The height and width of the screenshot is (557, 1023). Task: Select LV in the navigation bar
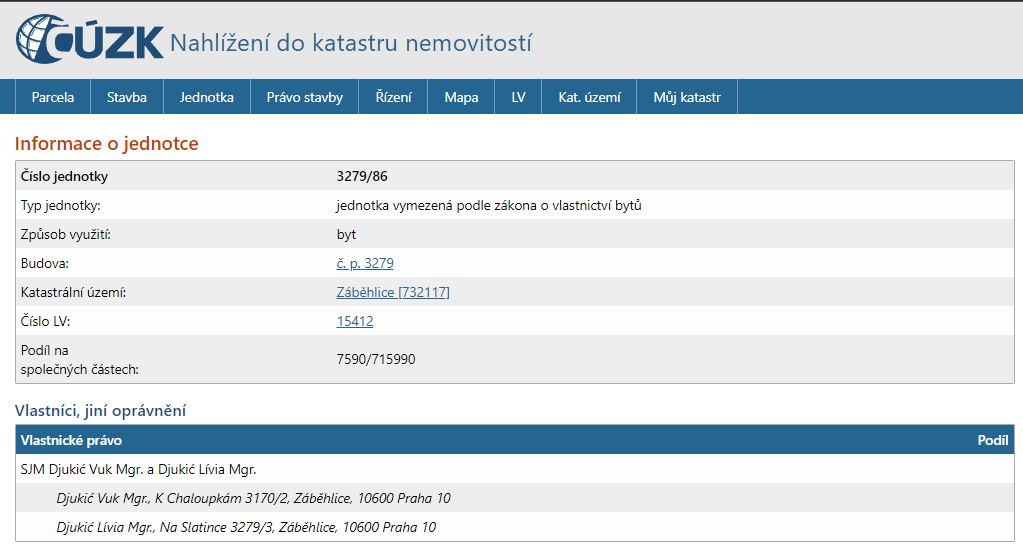pos(518,97)
